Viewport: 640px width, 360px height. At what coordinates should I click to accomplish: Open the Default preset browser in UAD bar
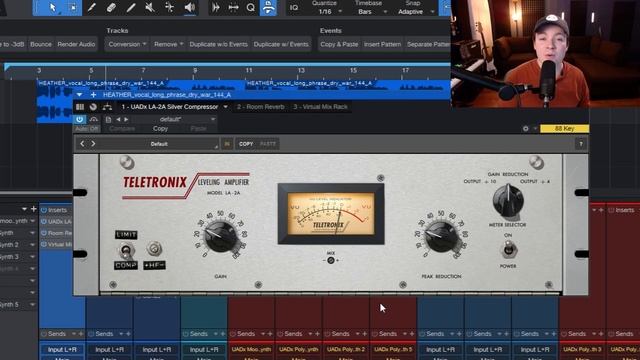point(159,144)
